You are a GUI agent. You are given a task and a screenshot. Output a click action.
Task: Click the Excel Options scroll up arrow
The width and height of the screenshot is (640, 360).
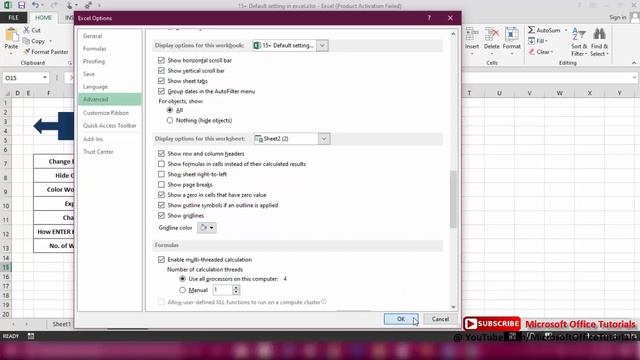pyautogui.click(x=453, y=34)
